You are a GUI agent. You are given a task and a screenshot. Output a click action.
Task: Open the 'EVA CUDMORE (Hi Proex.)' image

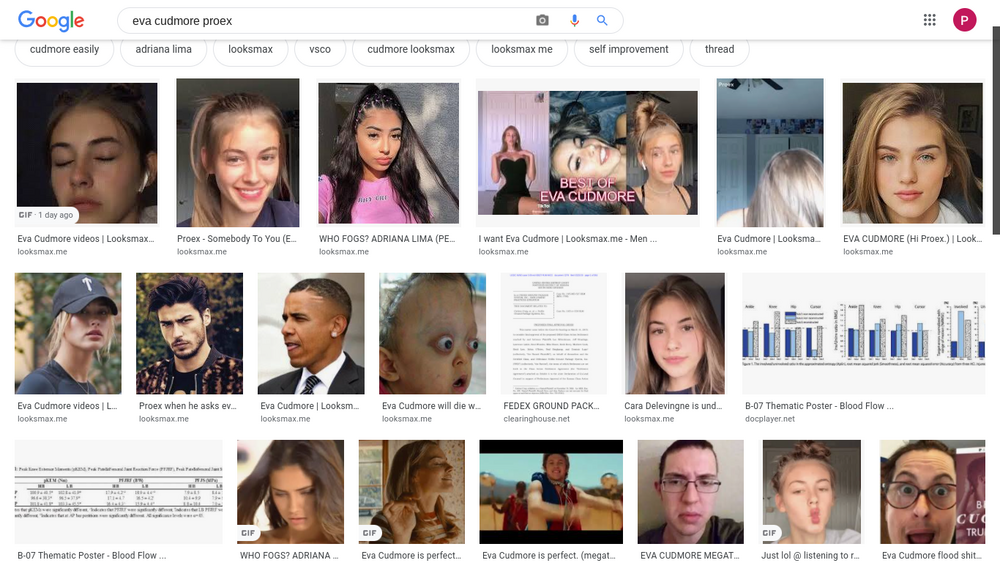[x=913, y=153]
